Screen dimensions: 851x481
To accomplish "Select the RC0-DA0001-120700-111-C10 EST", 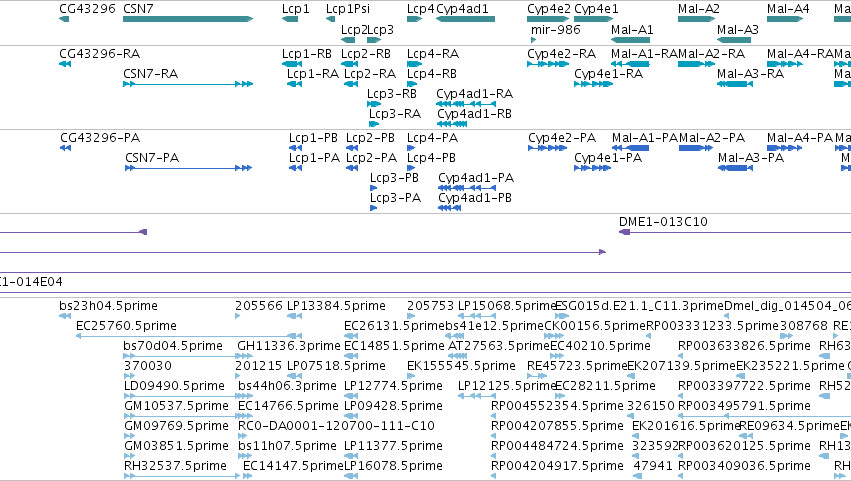I will (x=243, y=436).
